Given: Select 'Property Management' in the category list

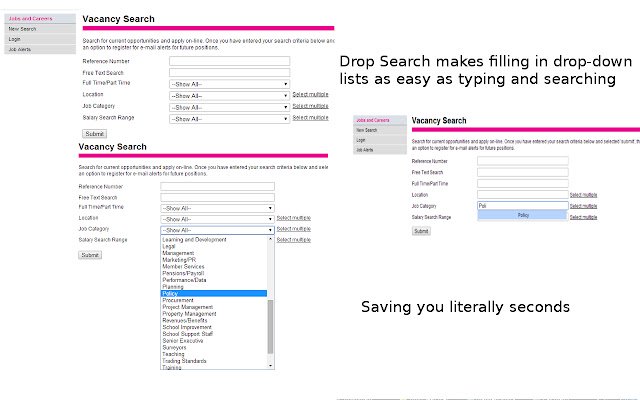Looking at the screenshot, I should pyautogui.click(x=214, y=314).
